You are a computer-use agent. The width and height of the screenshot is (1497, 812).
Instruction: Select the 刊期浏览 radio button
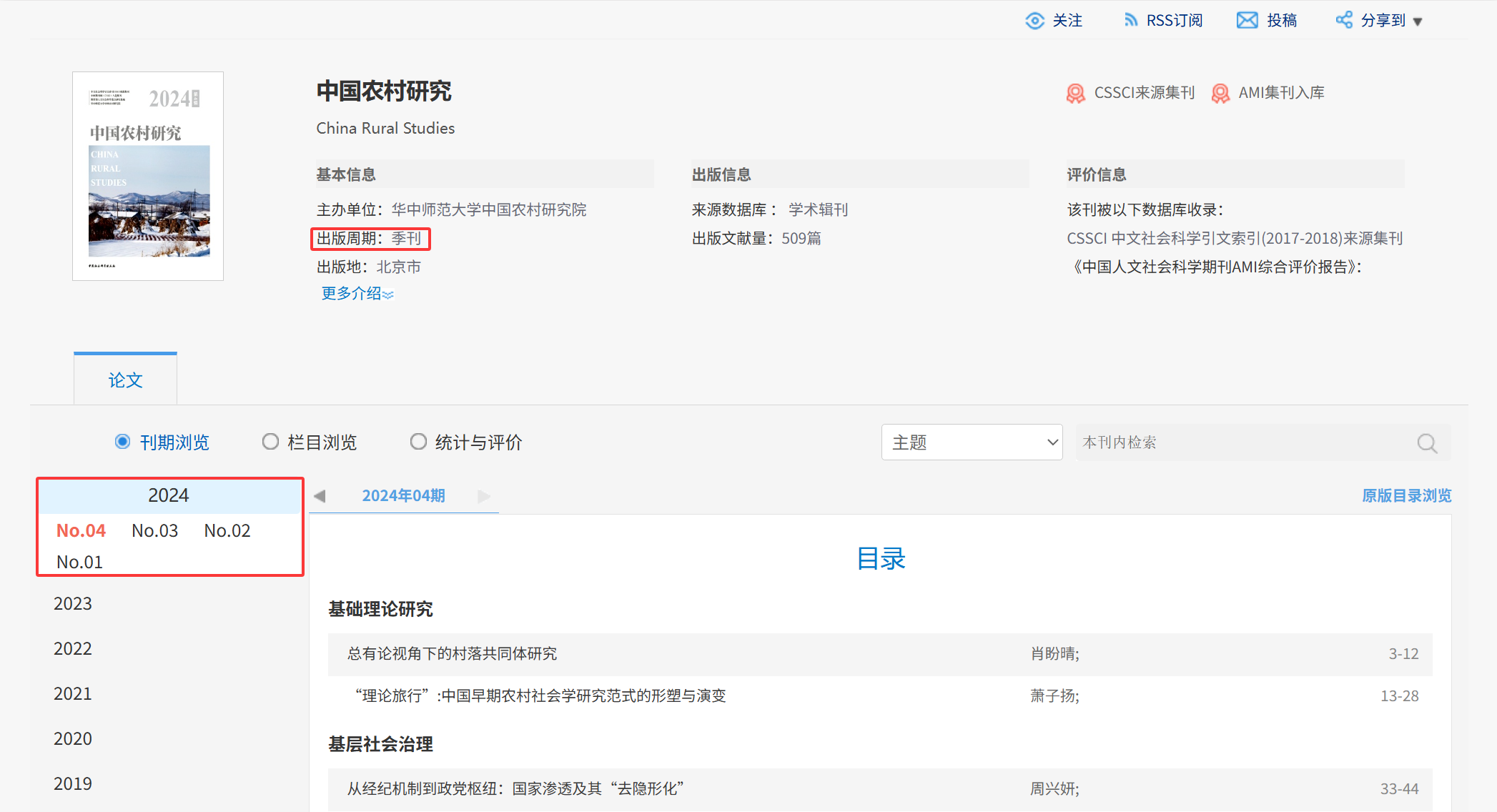123,442
